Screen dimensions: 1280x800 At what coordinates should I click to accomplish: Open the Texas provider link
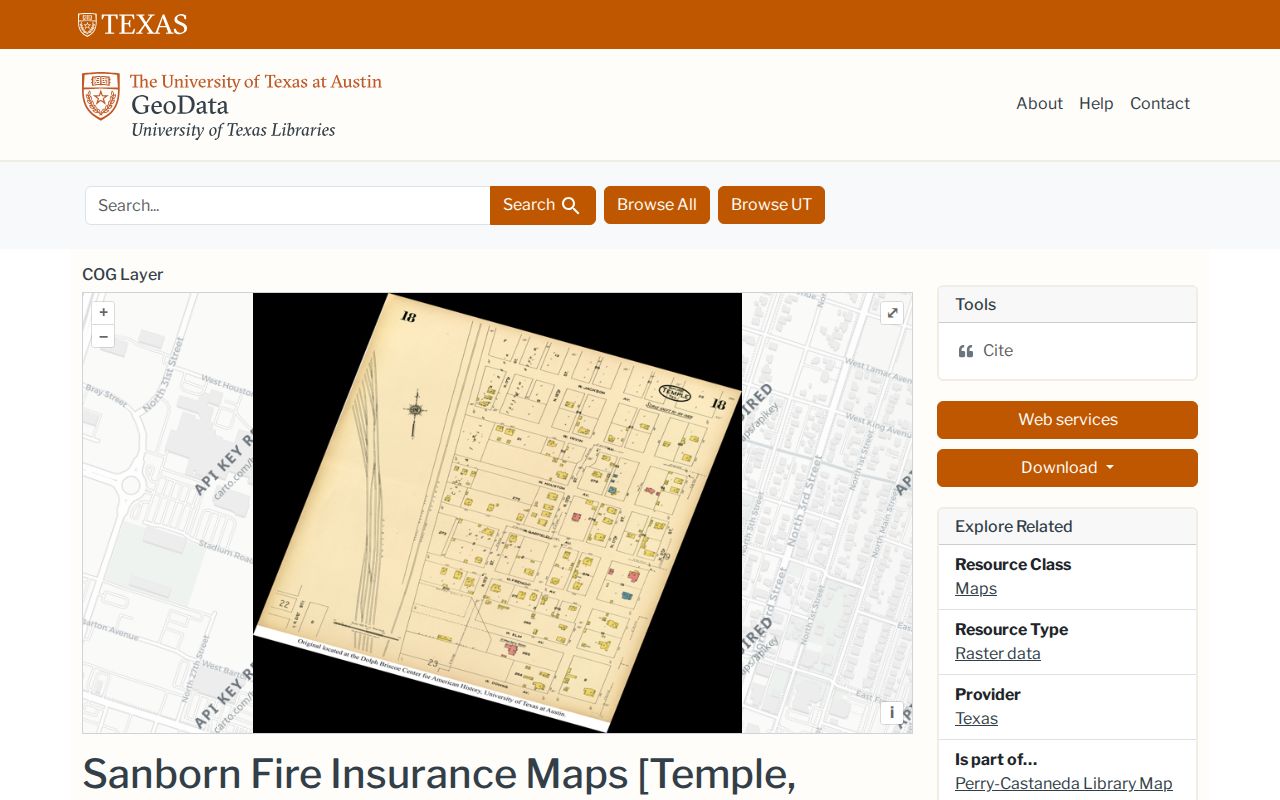click(976, 719)
